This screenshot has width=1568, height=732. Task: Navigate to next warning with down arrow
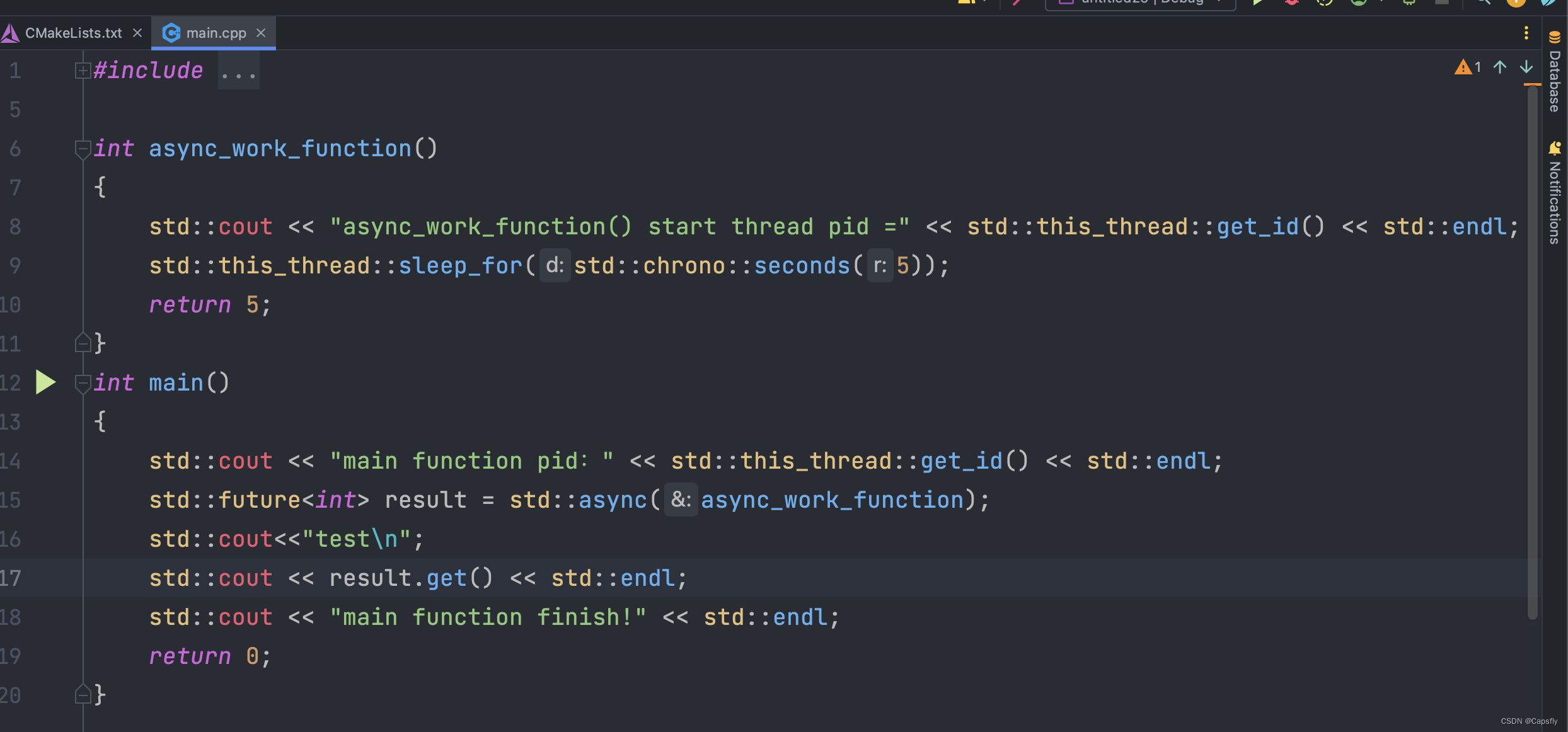(x=1526, y=67)
